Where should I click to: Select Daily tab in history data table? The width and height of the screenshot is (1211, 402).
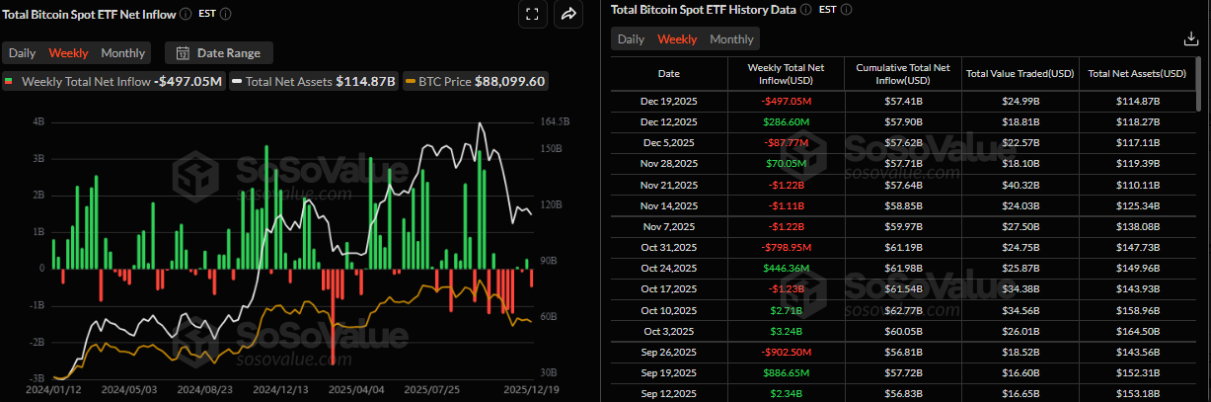click(631, 39)
